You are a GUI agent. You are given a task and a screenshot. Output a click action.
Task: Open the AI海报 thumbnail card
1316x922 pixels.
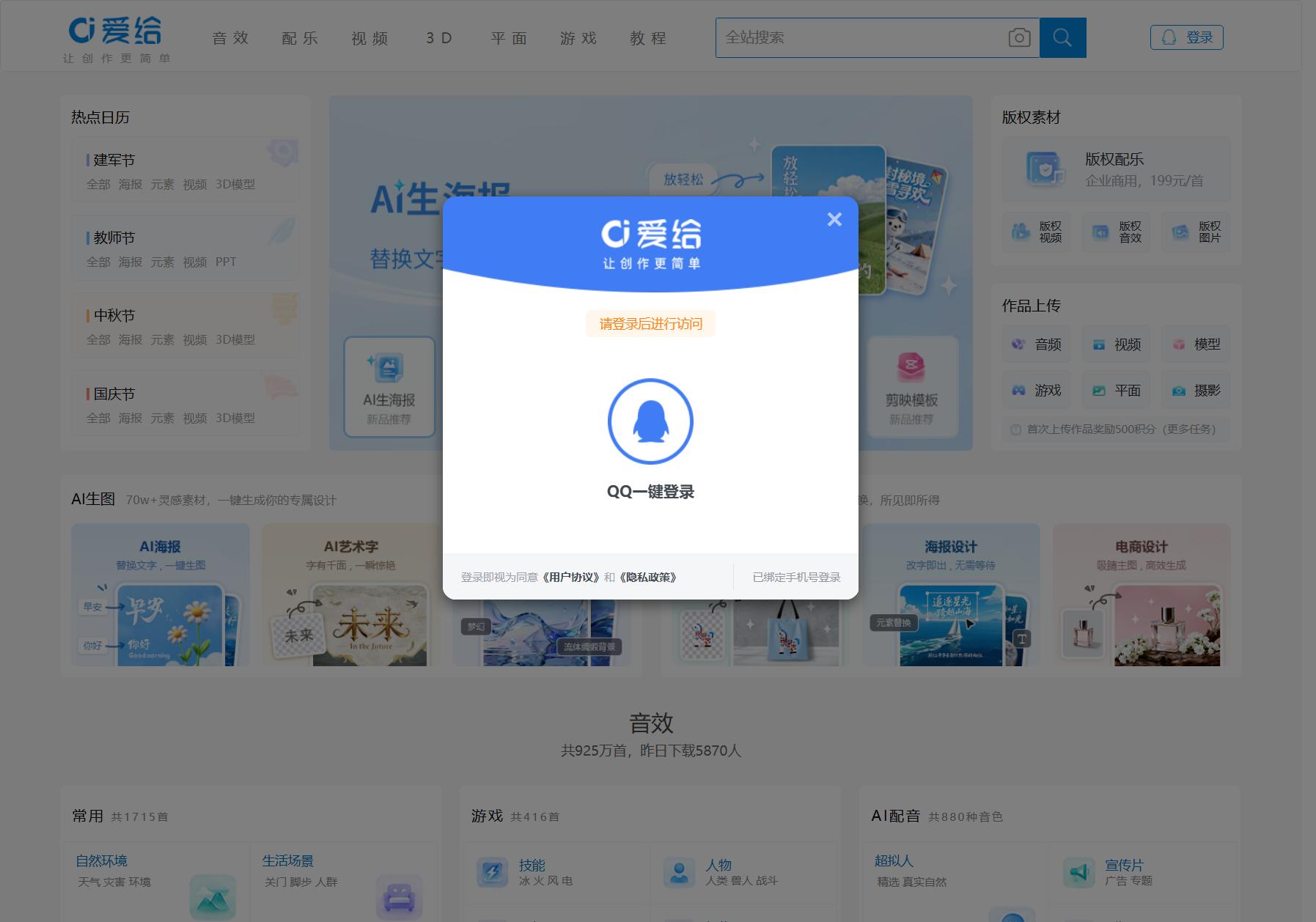(160, 594)
